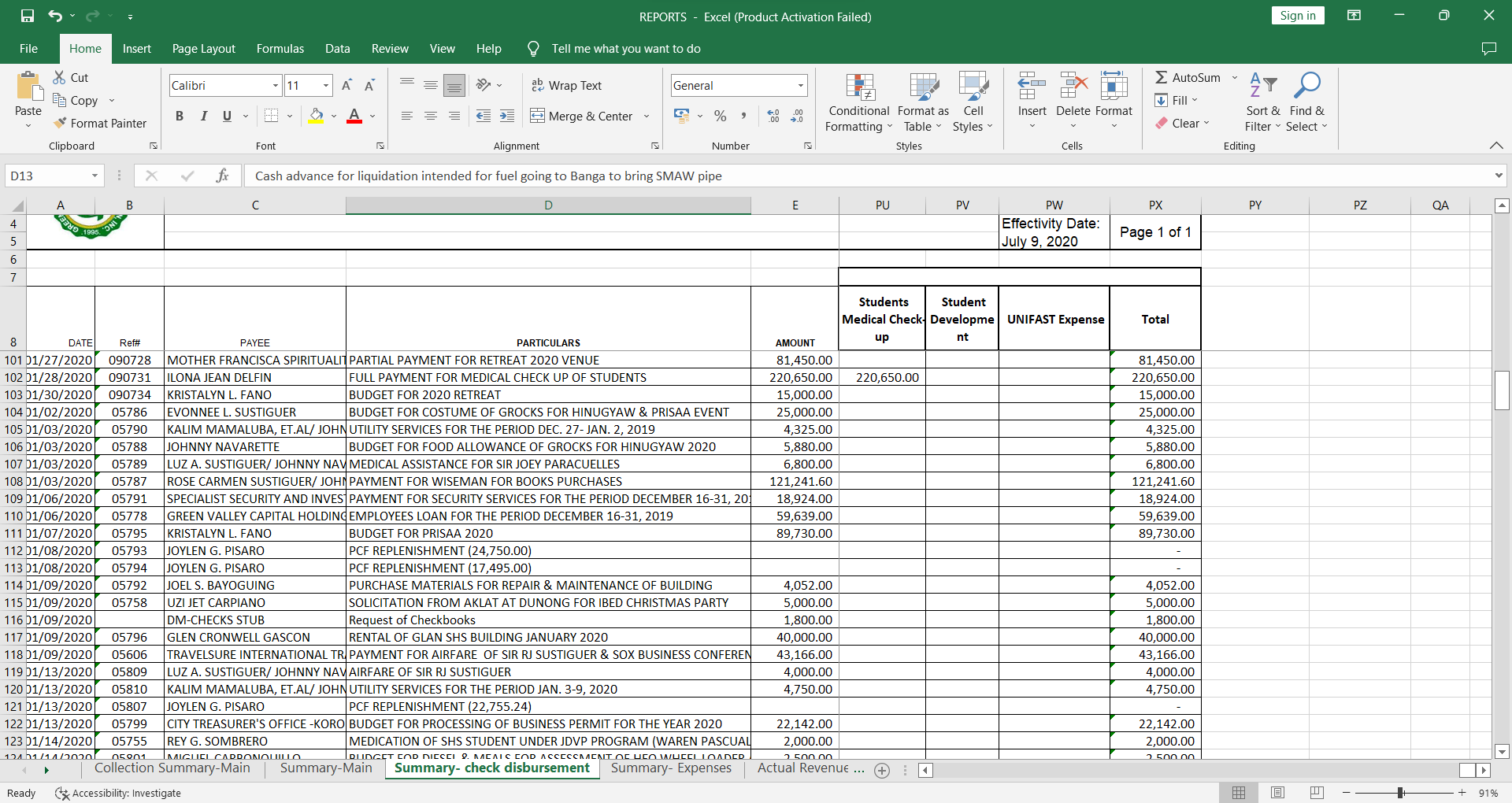The image size is (1512, 803).
Task: Toggle Wrap Text
Action: [x=566, y=85]
